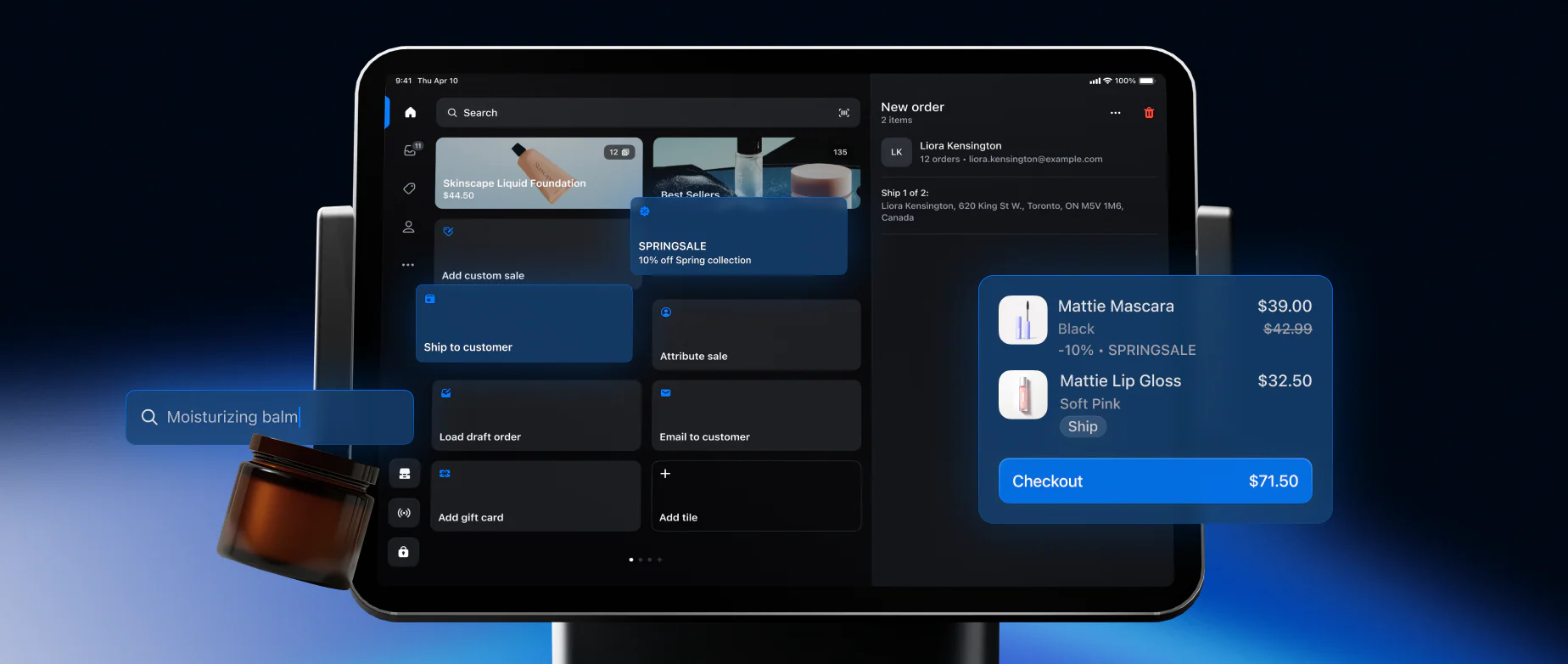Toggle the Ship tag on Mattie Lip Gloss

[1083, 426]
